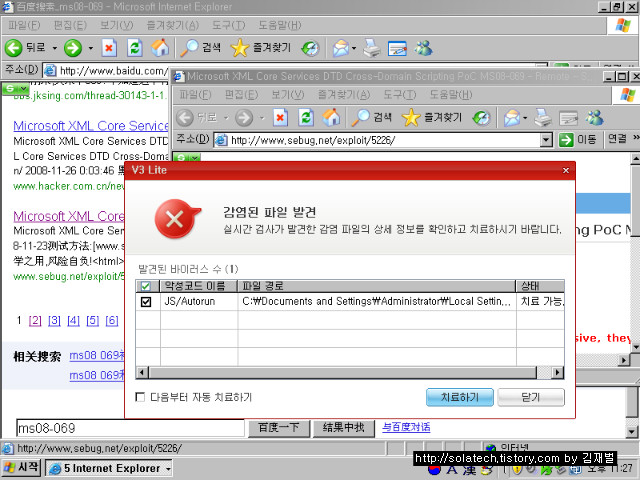
Task: Open 보기(V) menu in sebug window
Action: [288, 95]
